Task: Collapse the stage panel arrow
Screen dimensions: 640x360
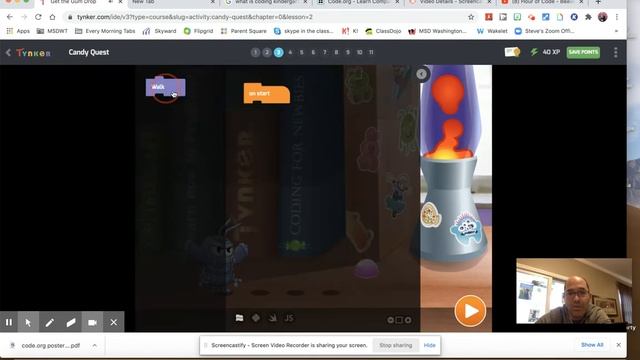Action: pyautogui.click(x=422, y=74)
